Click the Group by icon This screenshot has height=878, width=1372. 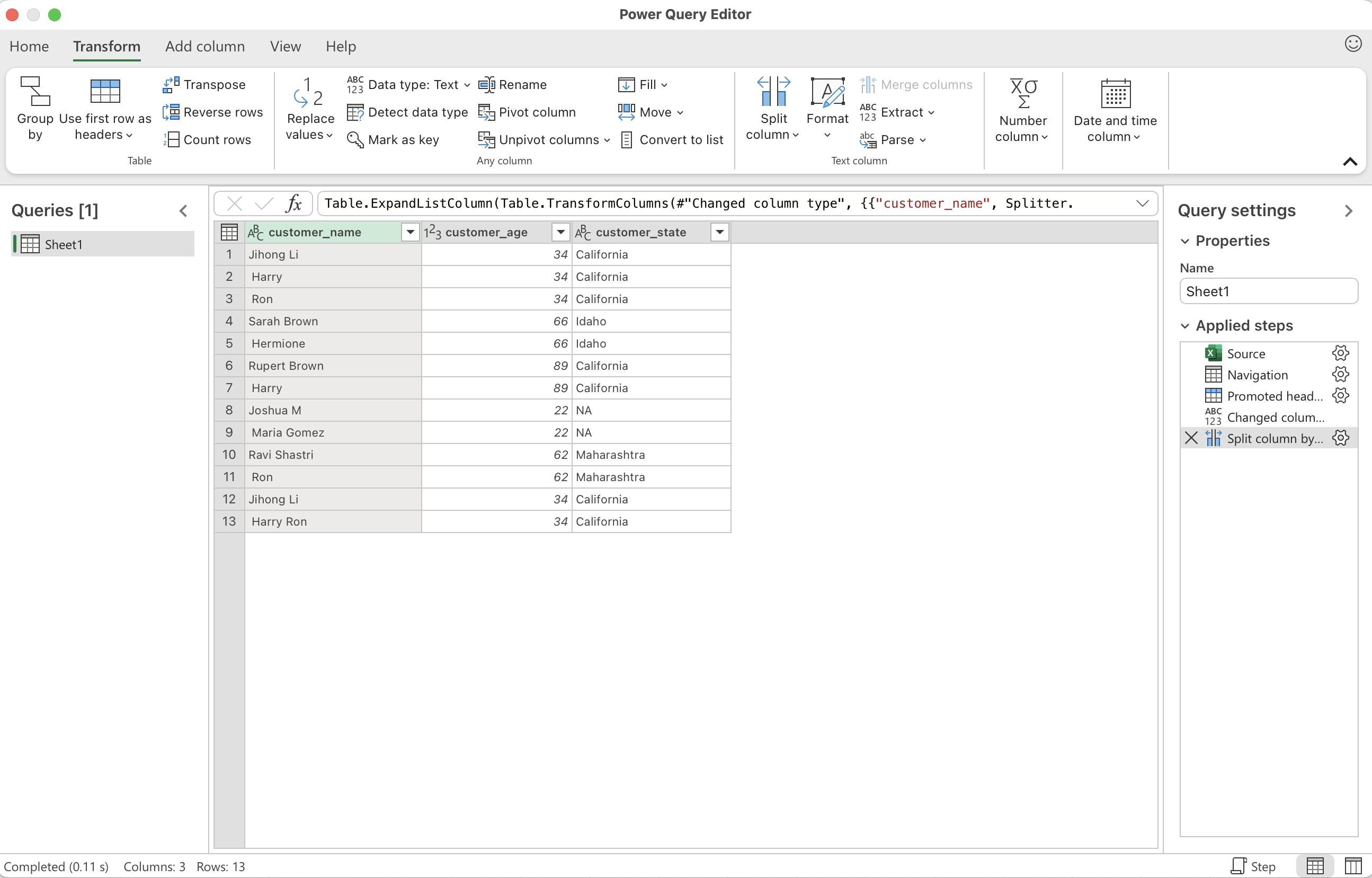(x=35, y=92)
